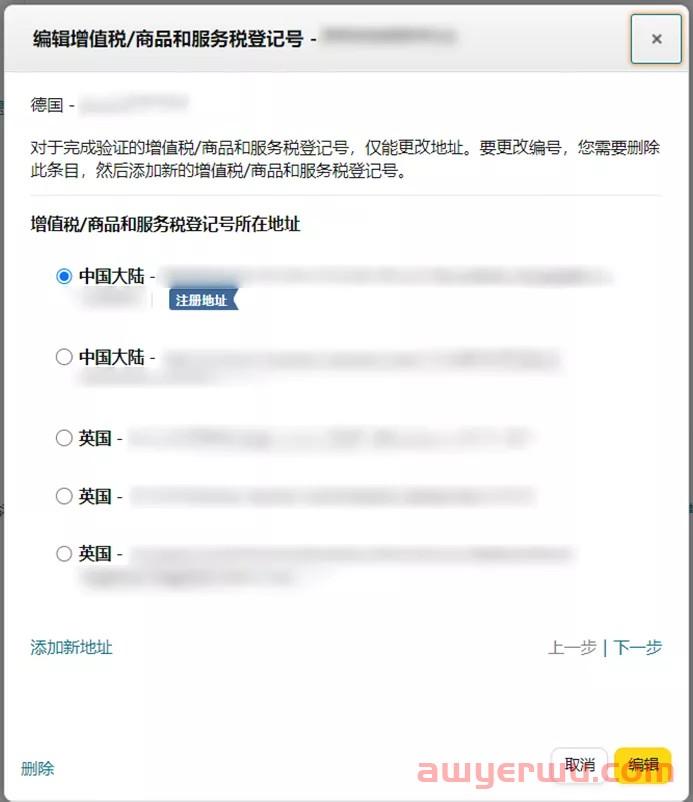Proceed with the 下一步 link

pyautogui.click(x=637, y=647)
